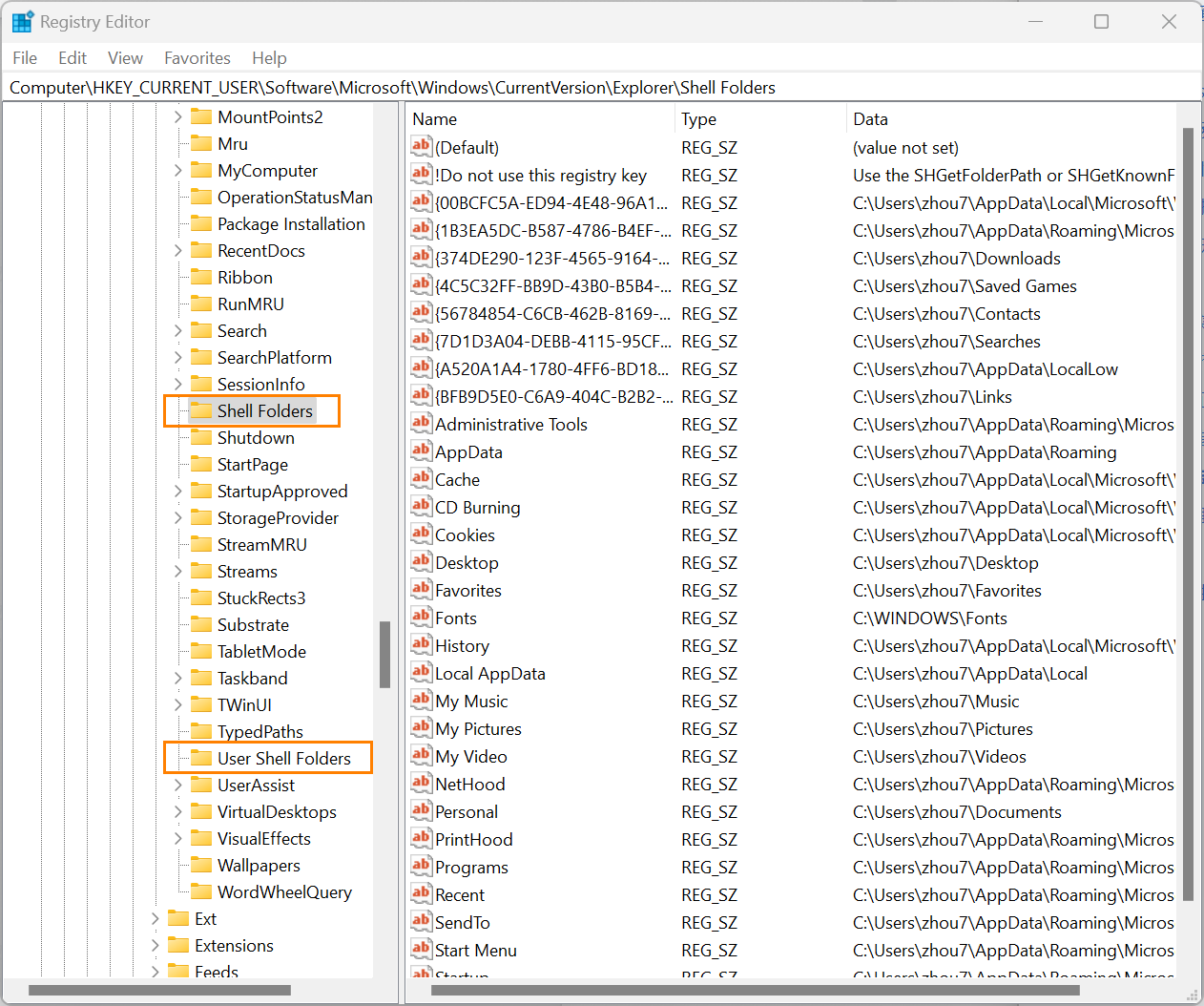
Task: Open the Help menu
Action: [x=269, y=58]
